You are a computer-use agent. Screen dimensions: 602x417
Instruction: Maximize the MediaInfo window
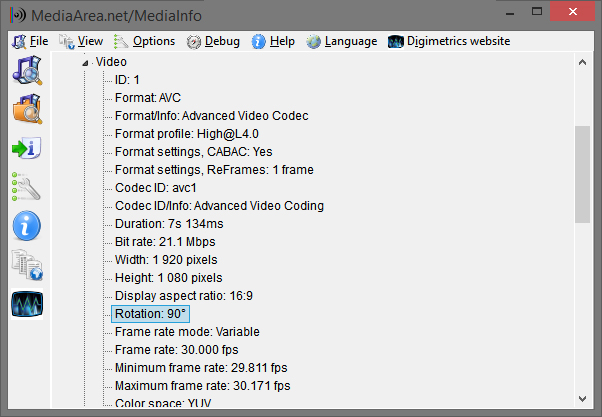pyautogui.click(x=537, y=12)
